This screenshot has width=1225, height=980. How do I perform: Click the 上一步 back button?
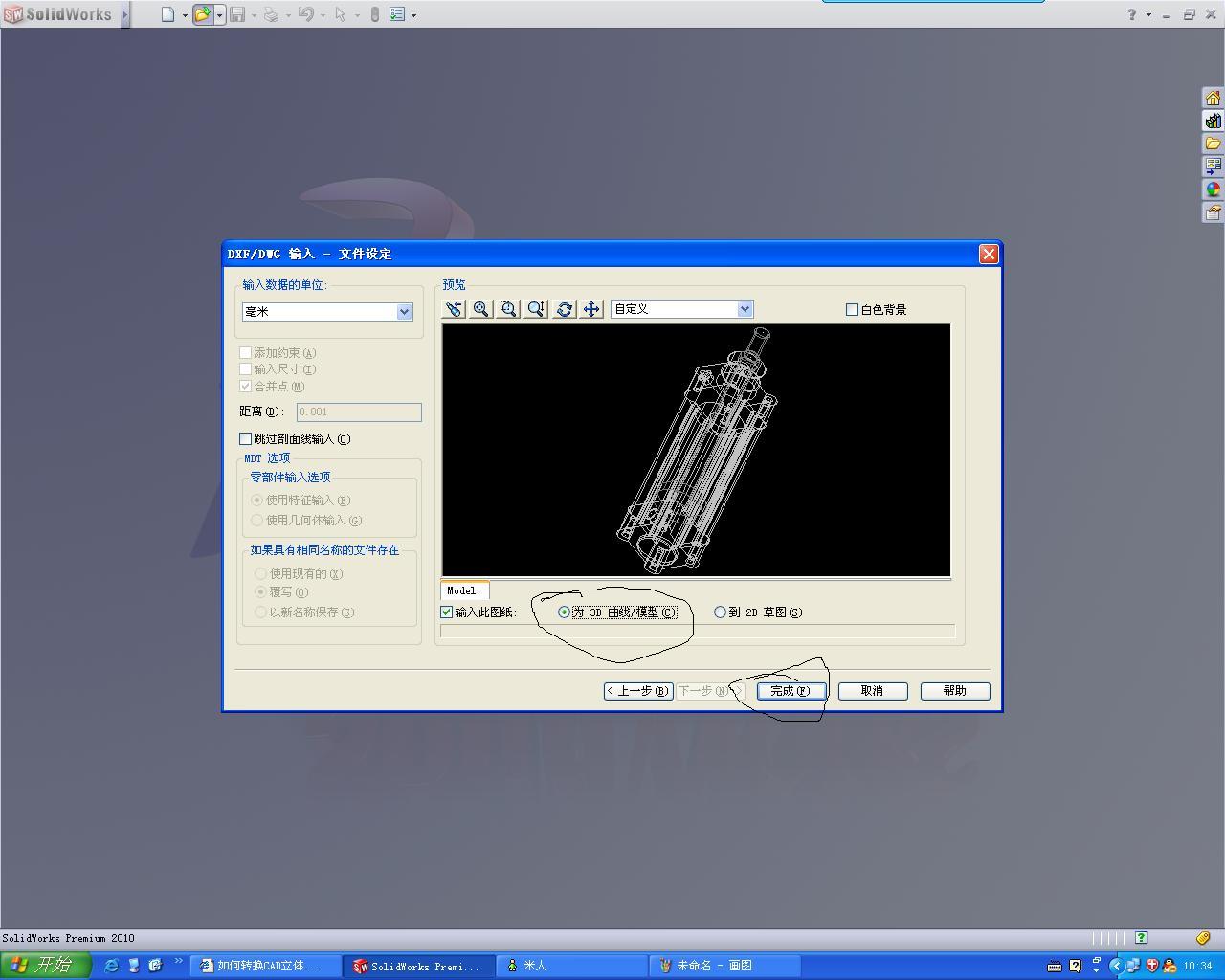tap(638, 691)
